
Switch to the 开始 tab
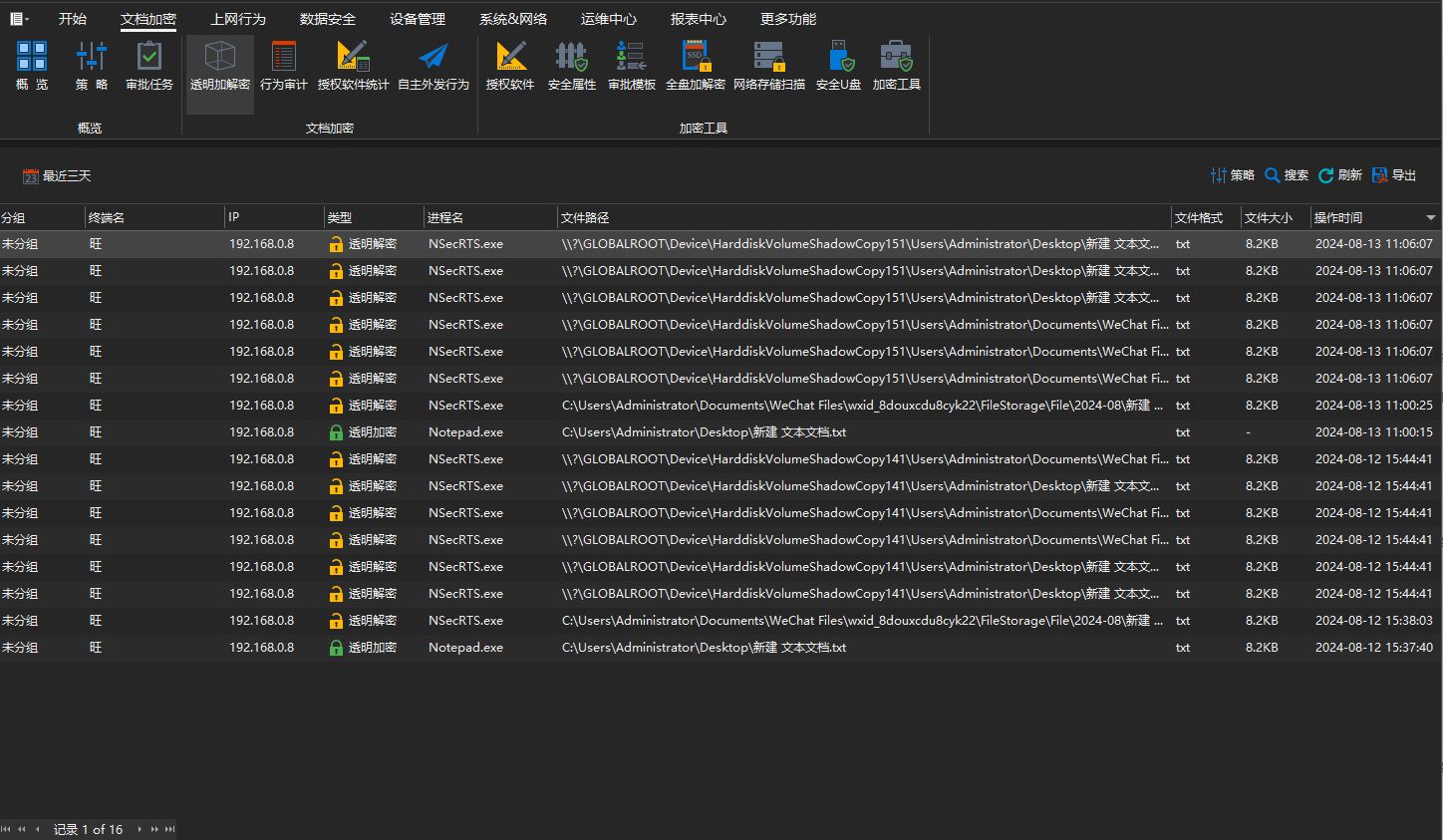coord(73,19)
